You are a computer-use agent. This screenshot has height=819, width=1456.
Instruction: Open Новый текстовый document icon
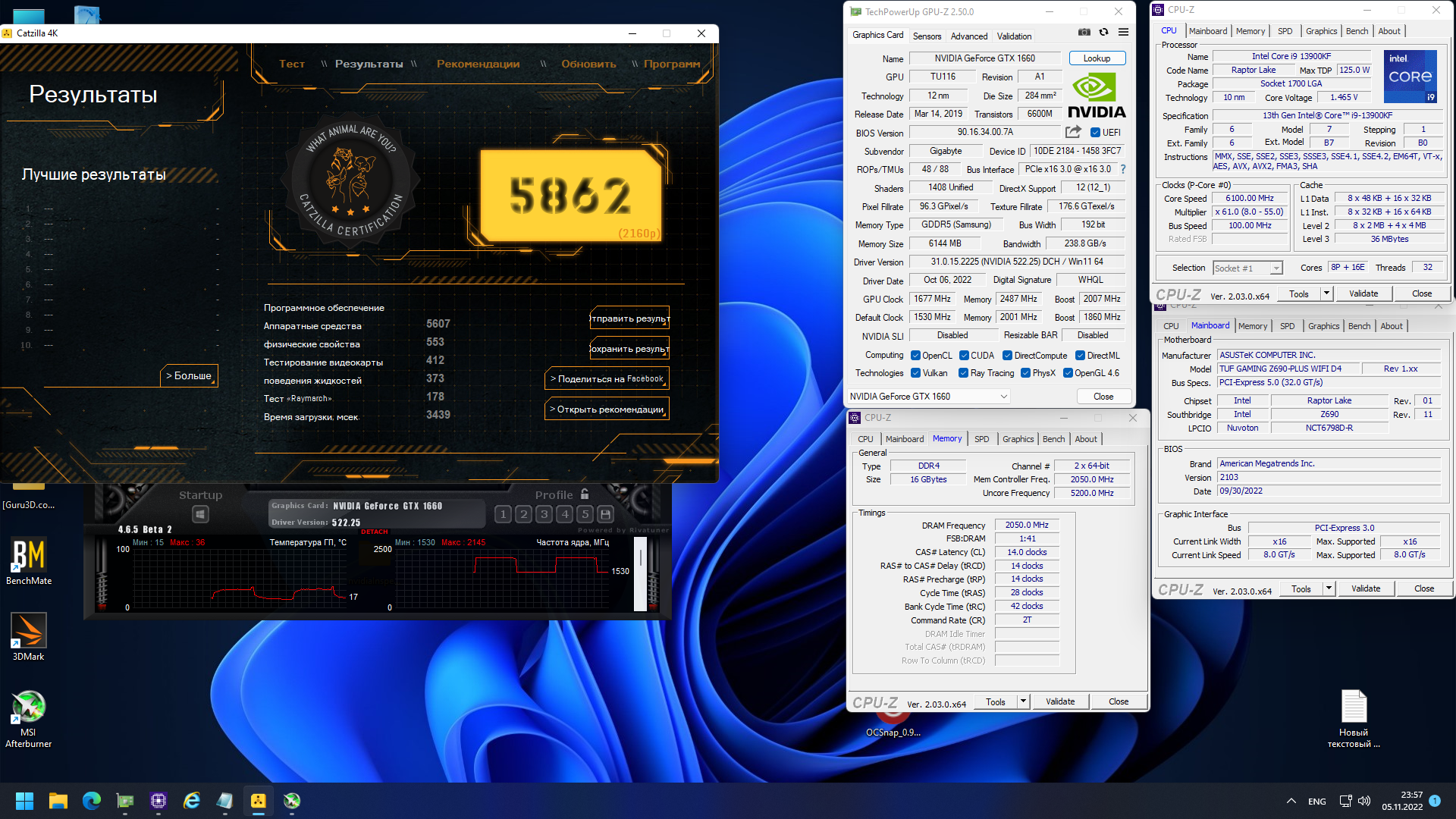tap(1354, 719)
